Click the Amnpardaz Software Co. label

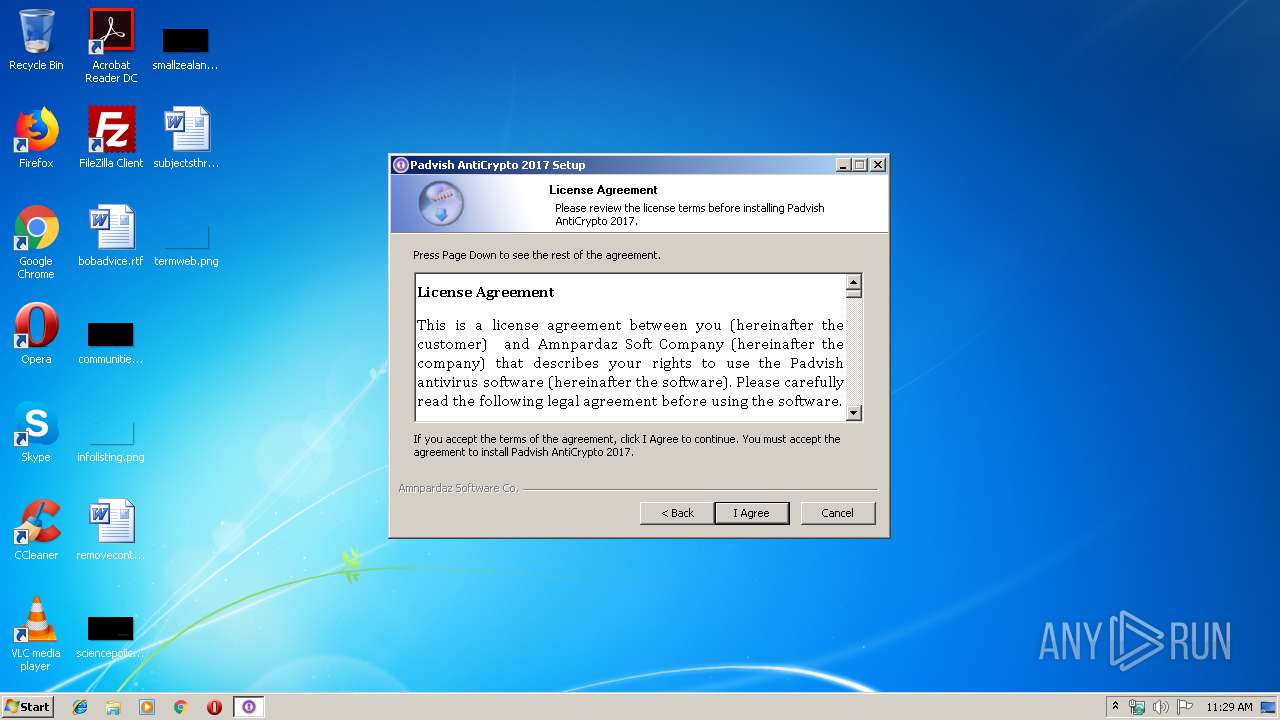click(458, 488)
